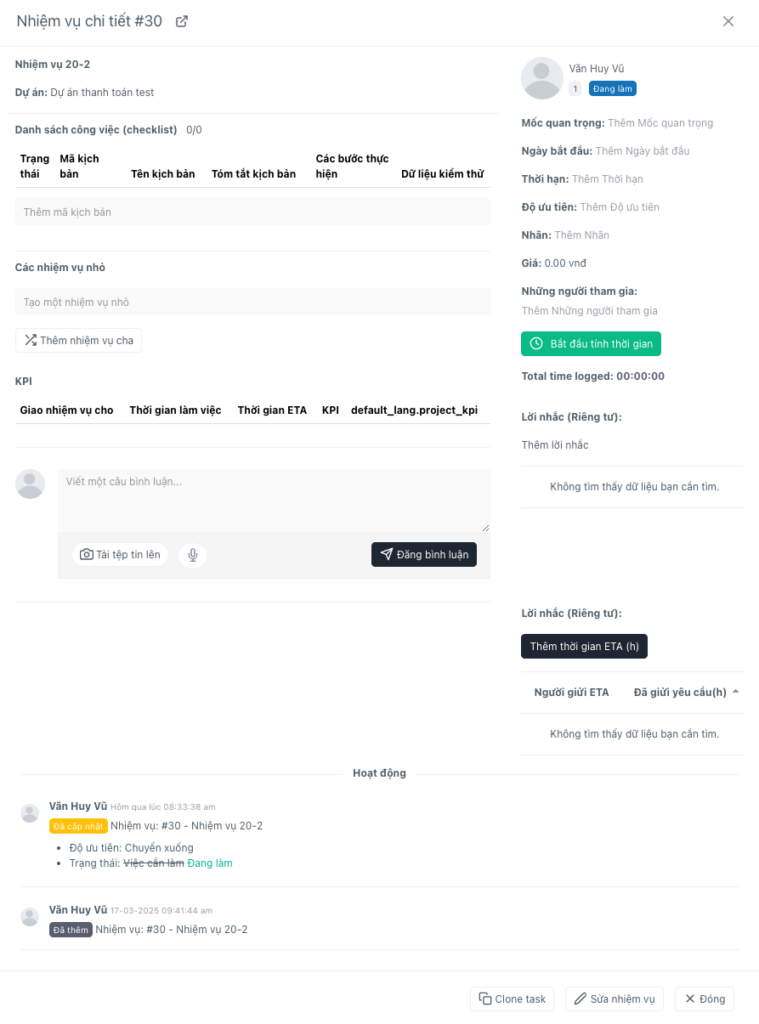Sort the Đã gửi yêu cầu(h) column
Image resolution: width=759 pixels, height=1024 pixels.
coord(686,692)
